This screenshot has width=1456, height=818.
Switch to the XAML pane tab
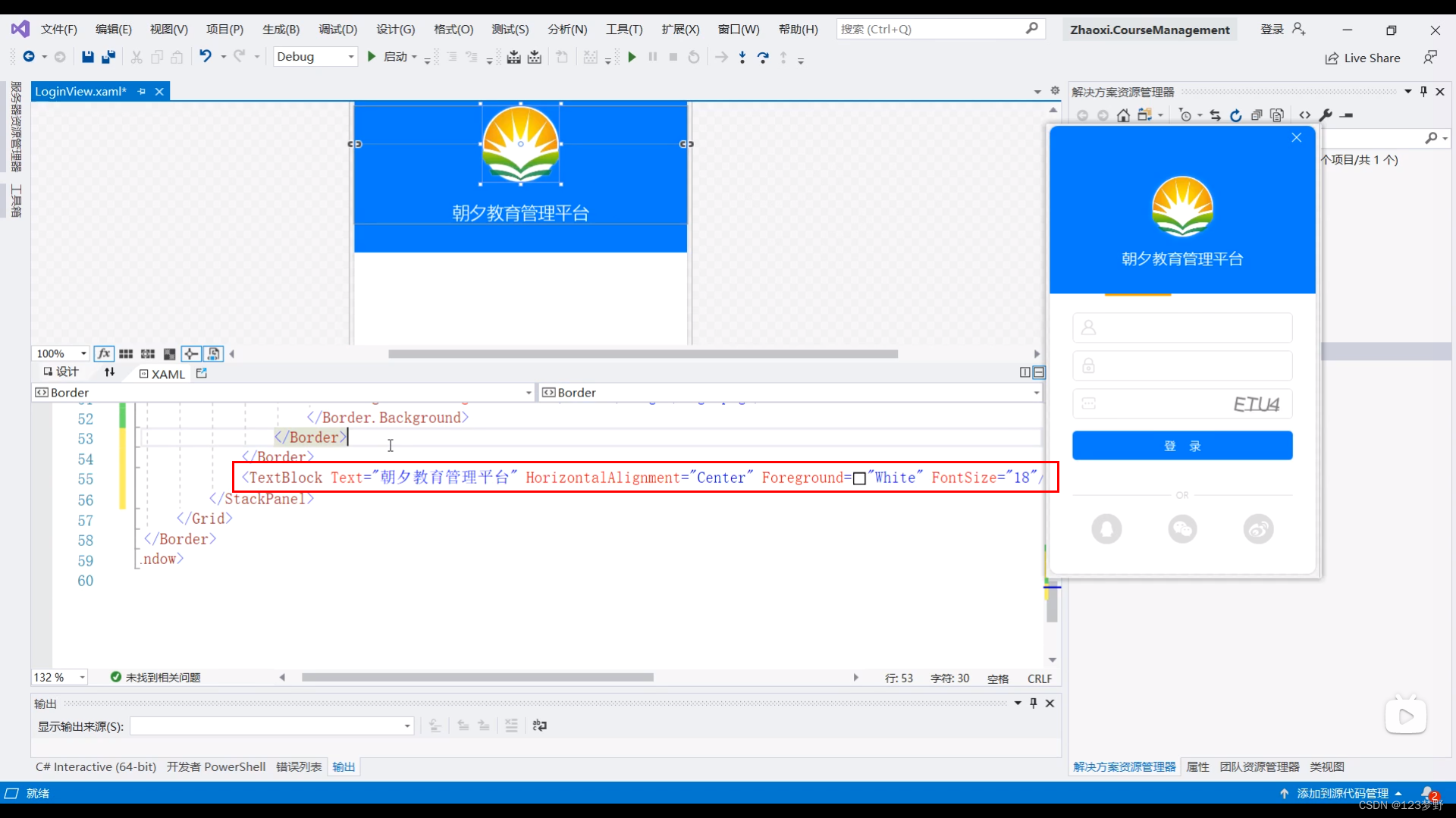coord(162,374)
